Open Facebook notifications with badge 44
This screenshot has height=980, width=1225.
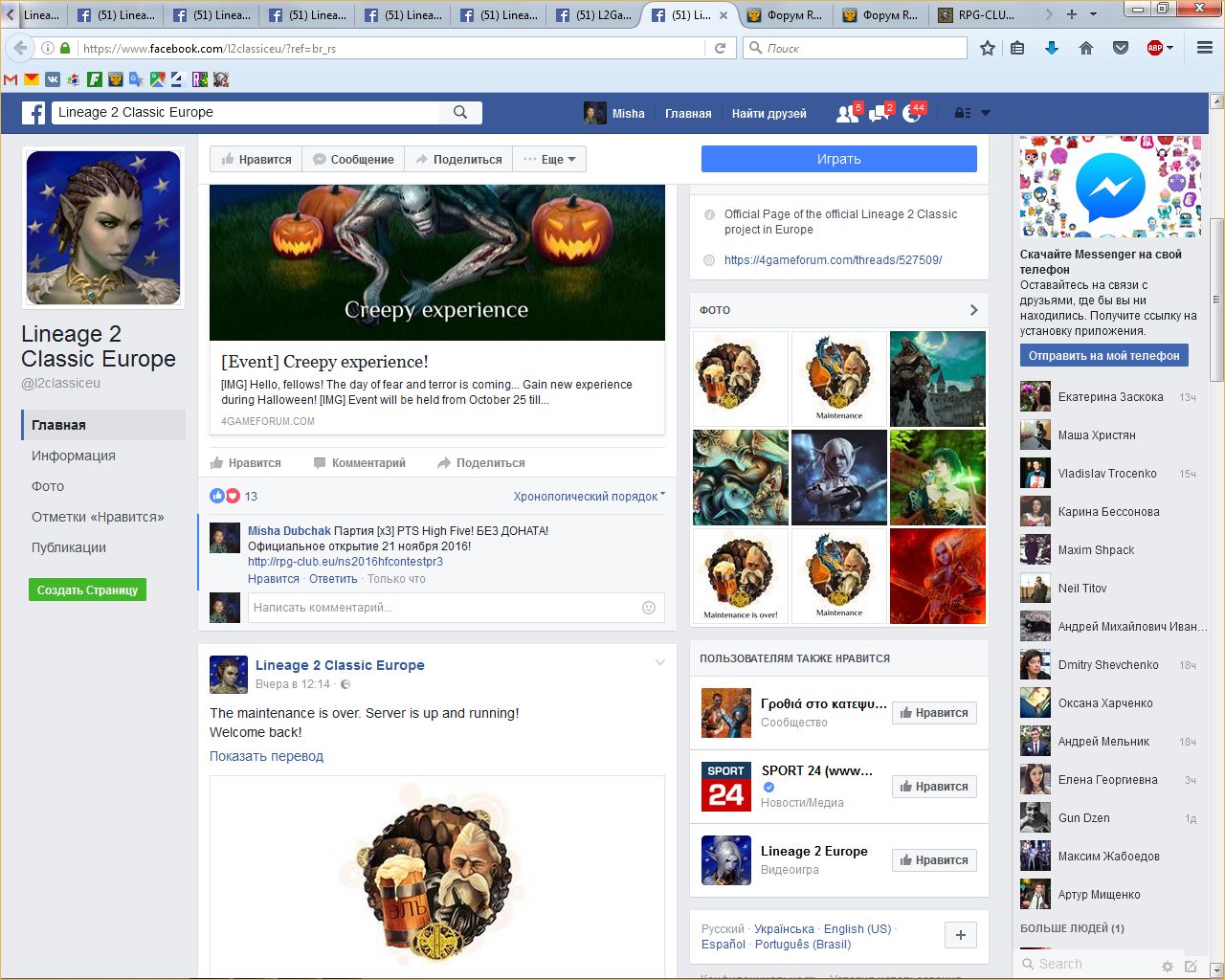(x=913, y=114)
